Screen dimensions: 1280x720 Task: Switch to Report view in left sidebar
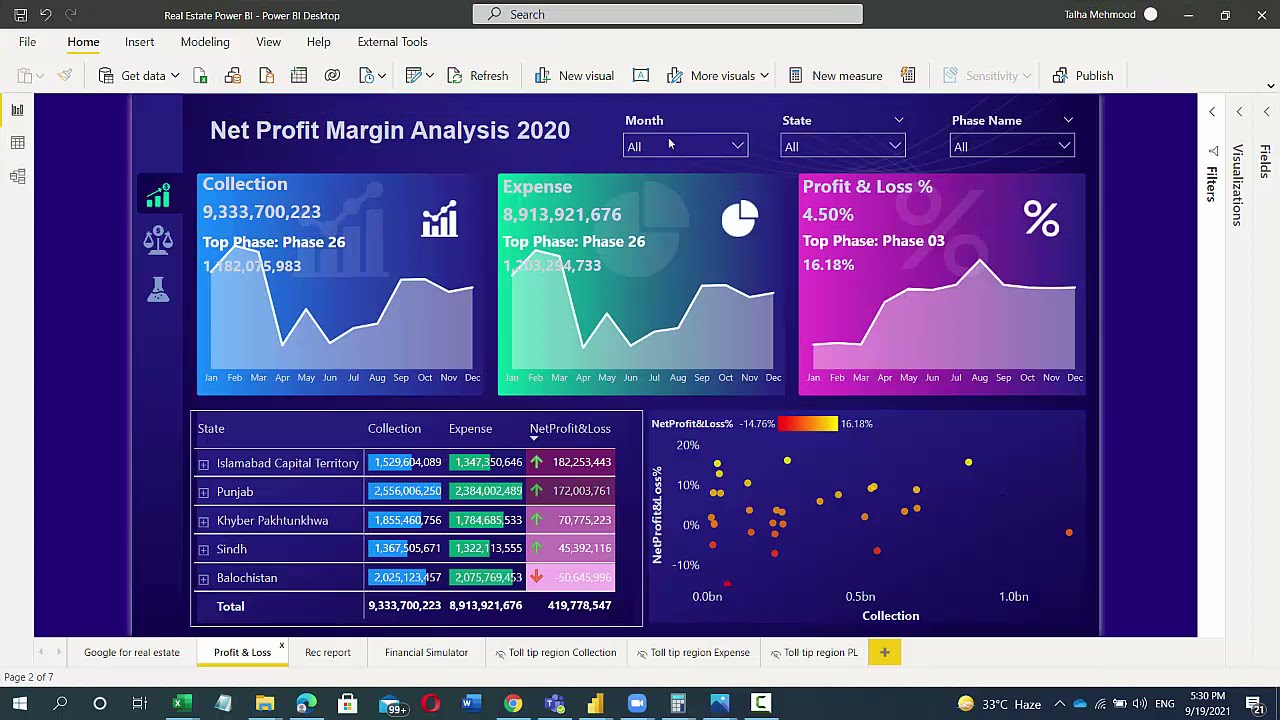[x=17, y=110]
